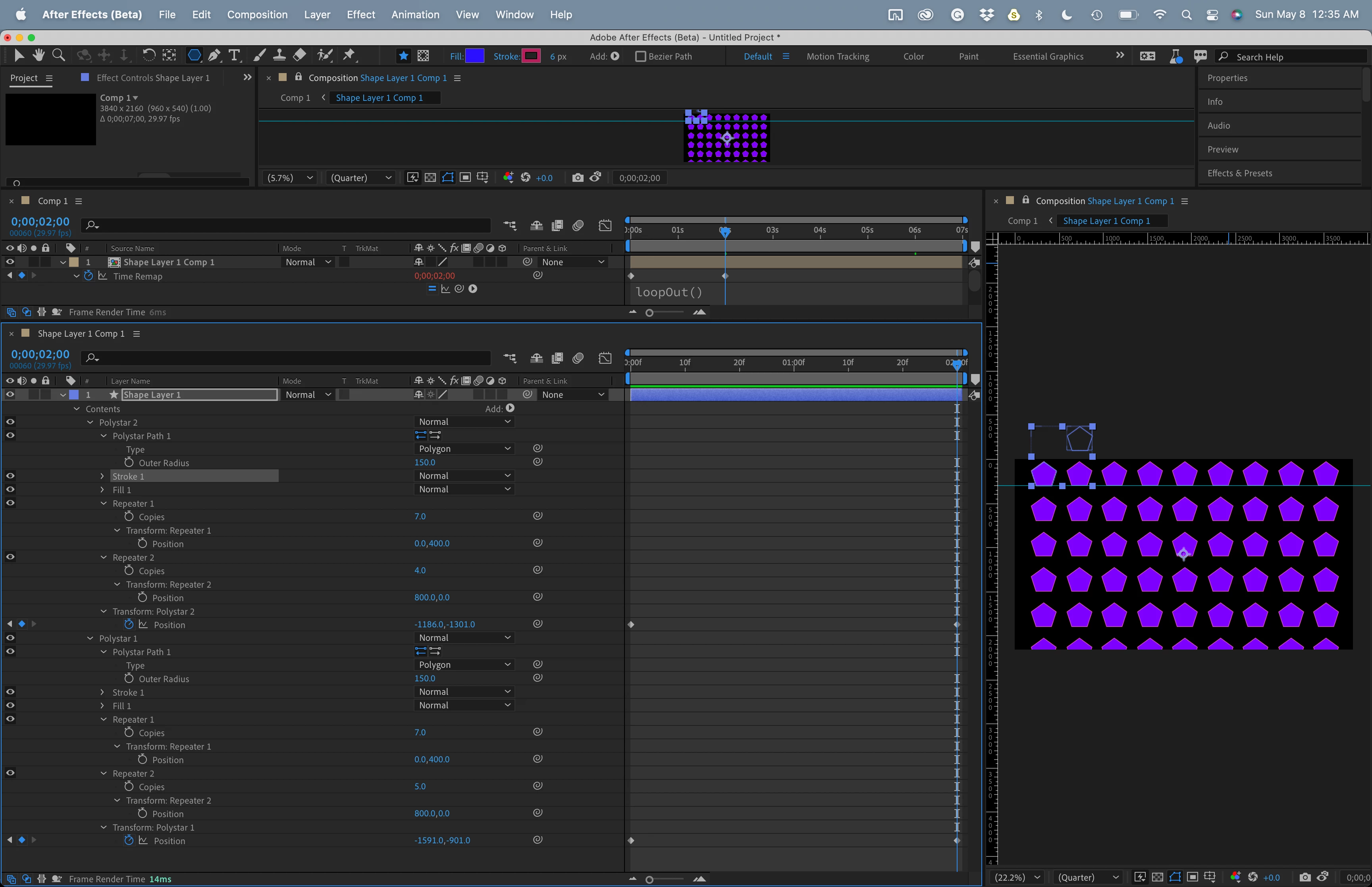The height and width of the screenshot is (887, 1372).
Task: Click the snapshot camera icon in viewer
Action: point(578,177)
